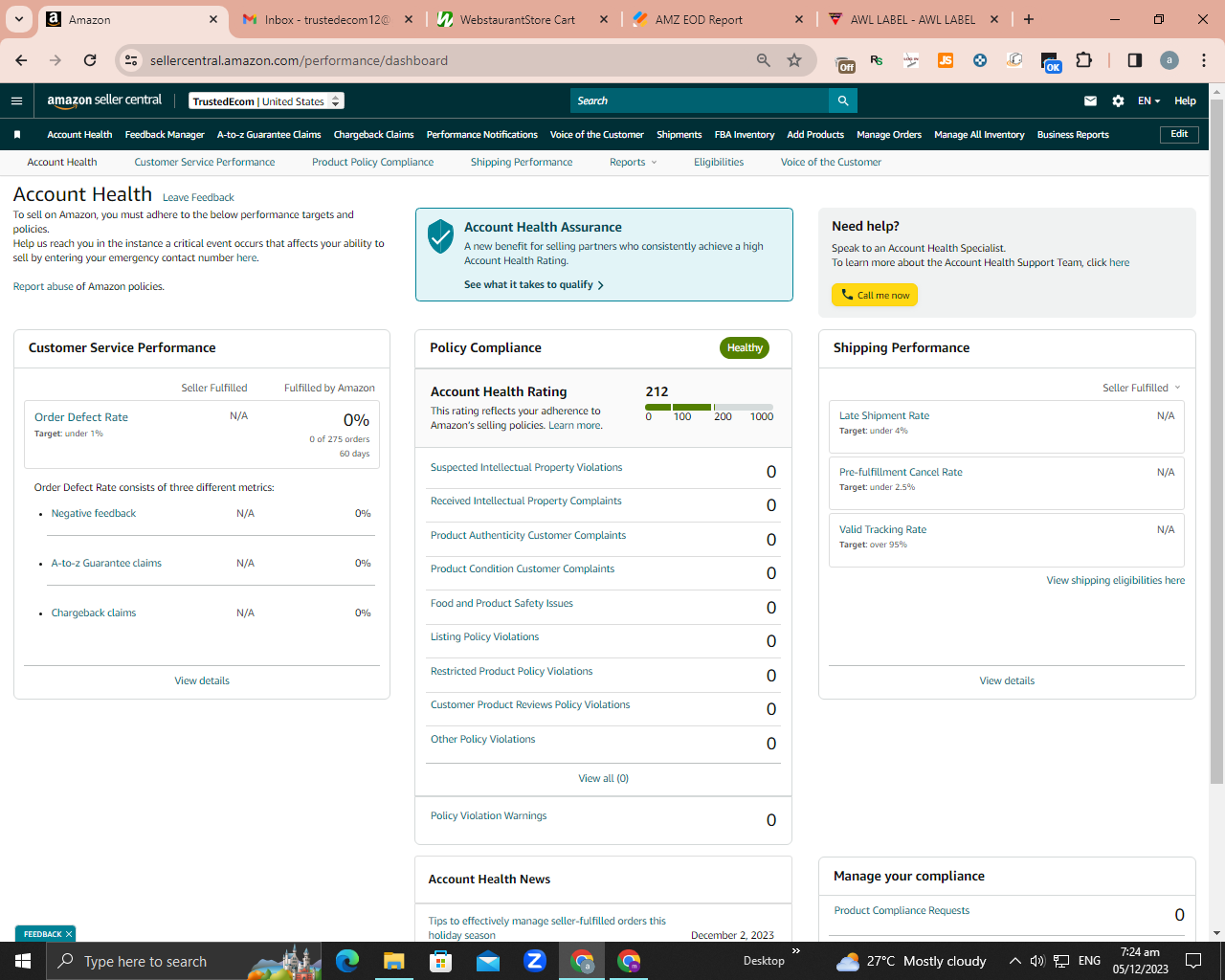The image size is (1225, 980).
Task: Switch to the Inbox Gmail browser tab
Action: click(327, 19)
